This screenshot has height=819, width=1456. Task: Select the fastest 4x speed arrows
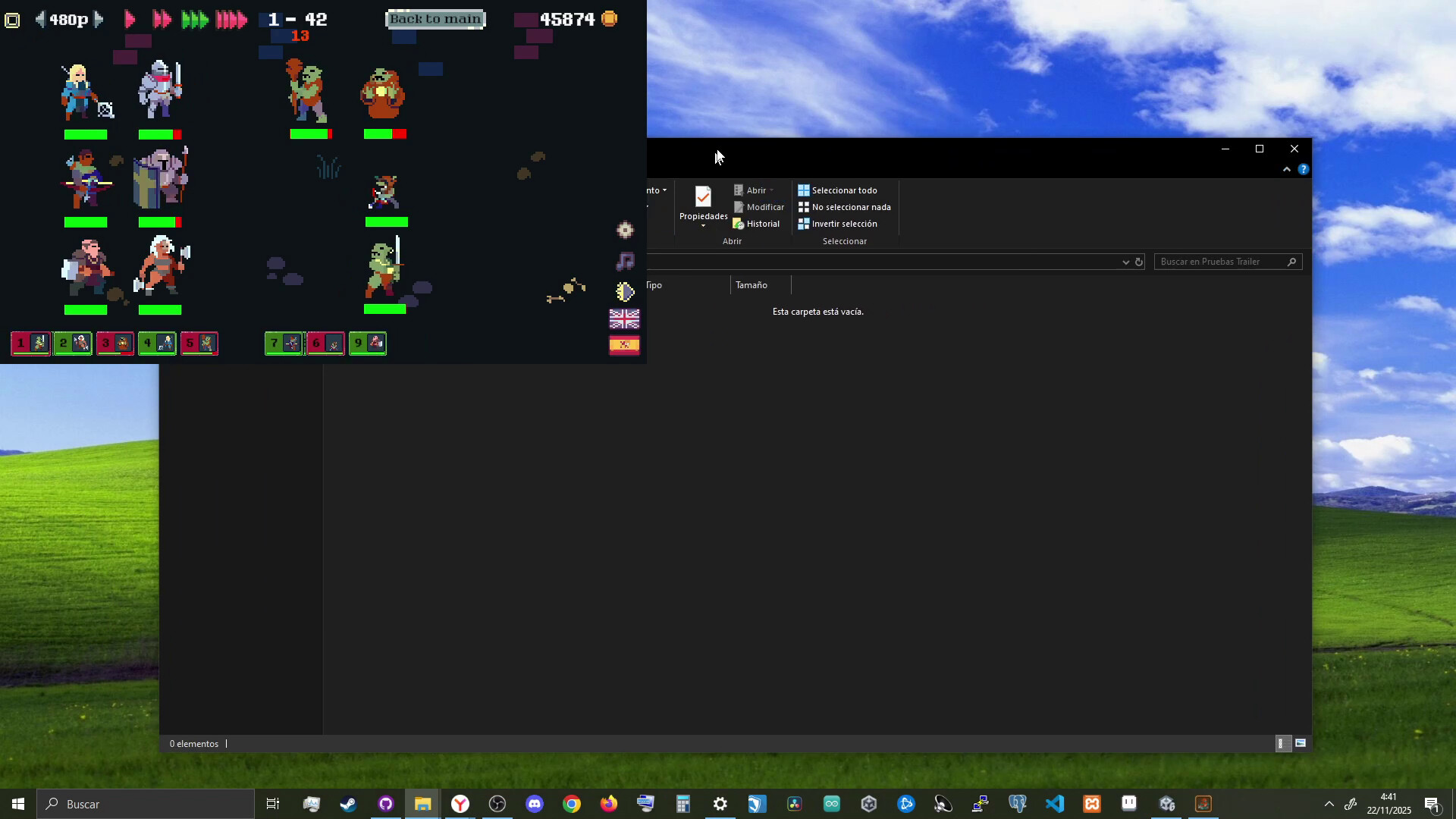coord(232,19)
